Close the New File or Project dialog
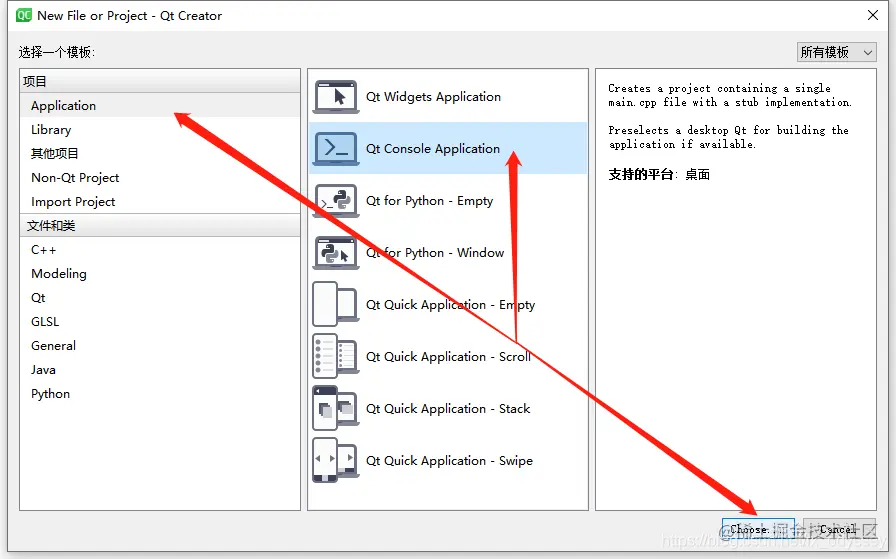 point(873,15)
